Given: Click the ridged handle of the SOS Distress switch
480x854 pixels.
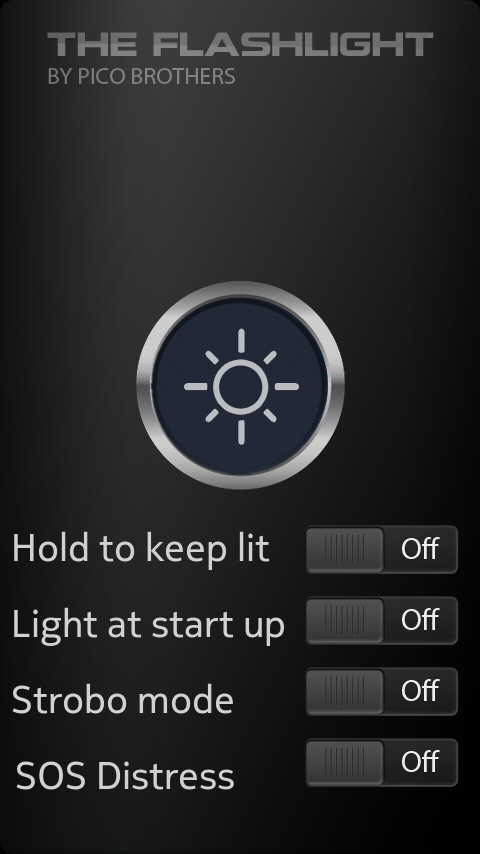Looking at the screenshot, I should (x=345, y=762).
